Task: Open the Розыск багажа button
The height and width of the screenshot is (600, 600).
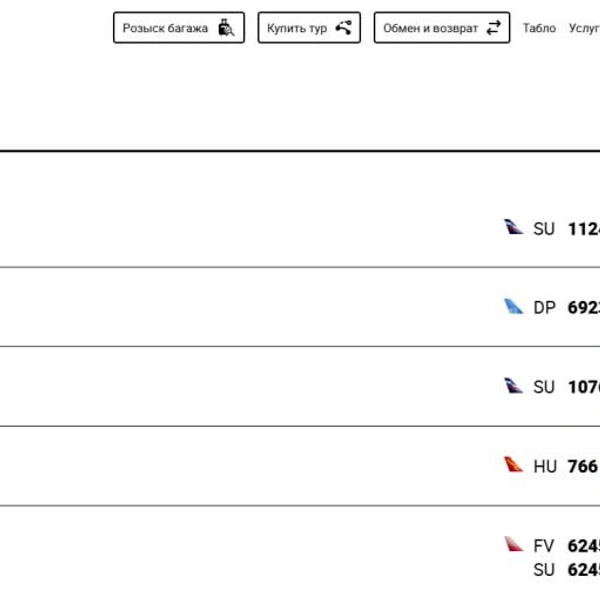Action: point(179,28)
